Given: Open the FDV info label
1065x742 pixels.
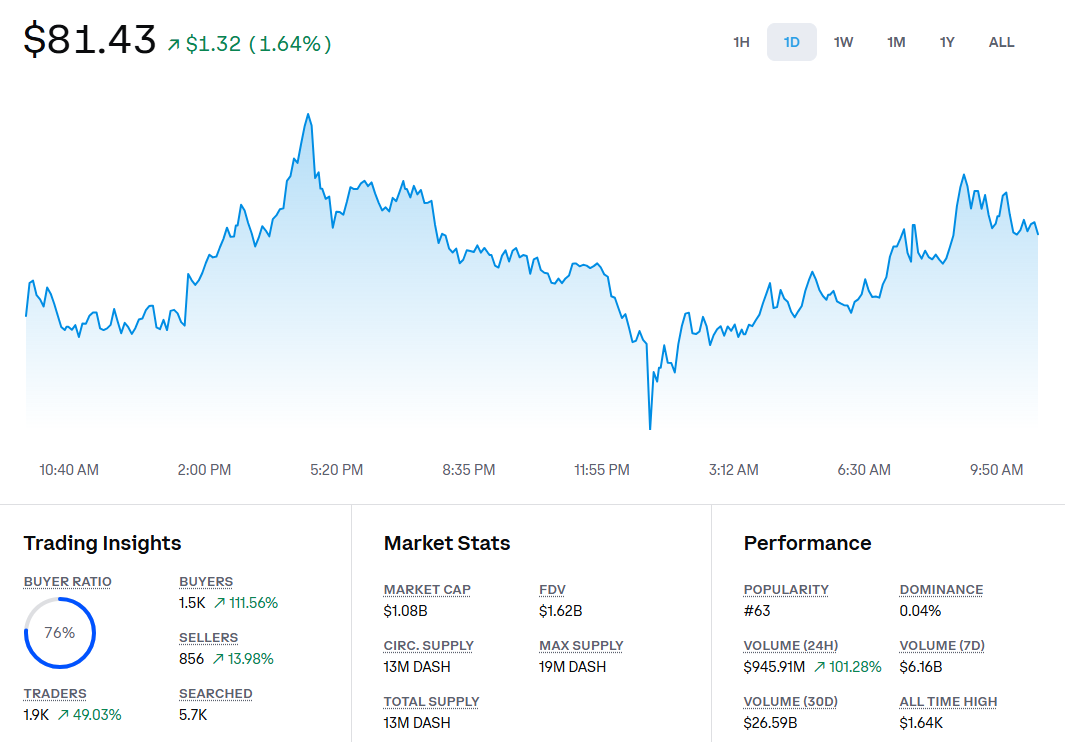Looking at the screenshot, I should click(552, 589).
